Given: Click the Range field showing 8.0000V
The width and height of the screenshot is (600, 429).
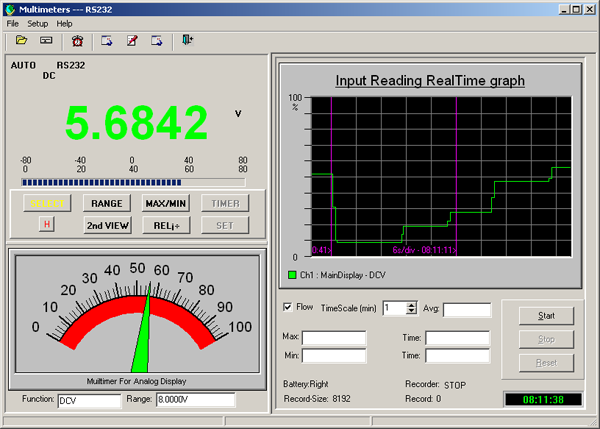Looking at the screenshot, I should coord(196,400).
